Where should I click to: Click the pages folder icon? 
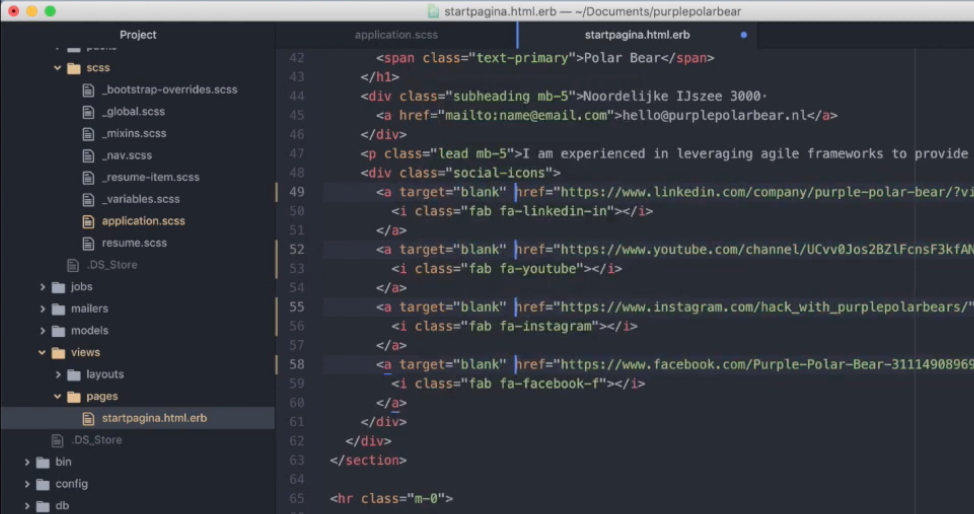point(74,397)
